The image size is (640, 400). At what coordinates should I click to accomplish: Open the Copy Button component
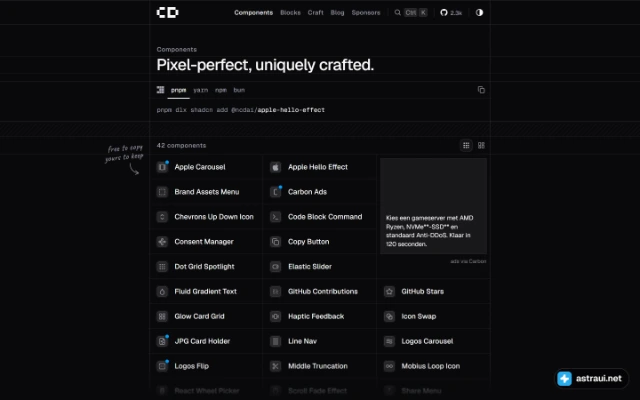309,242
